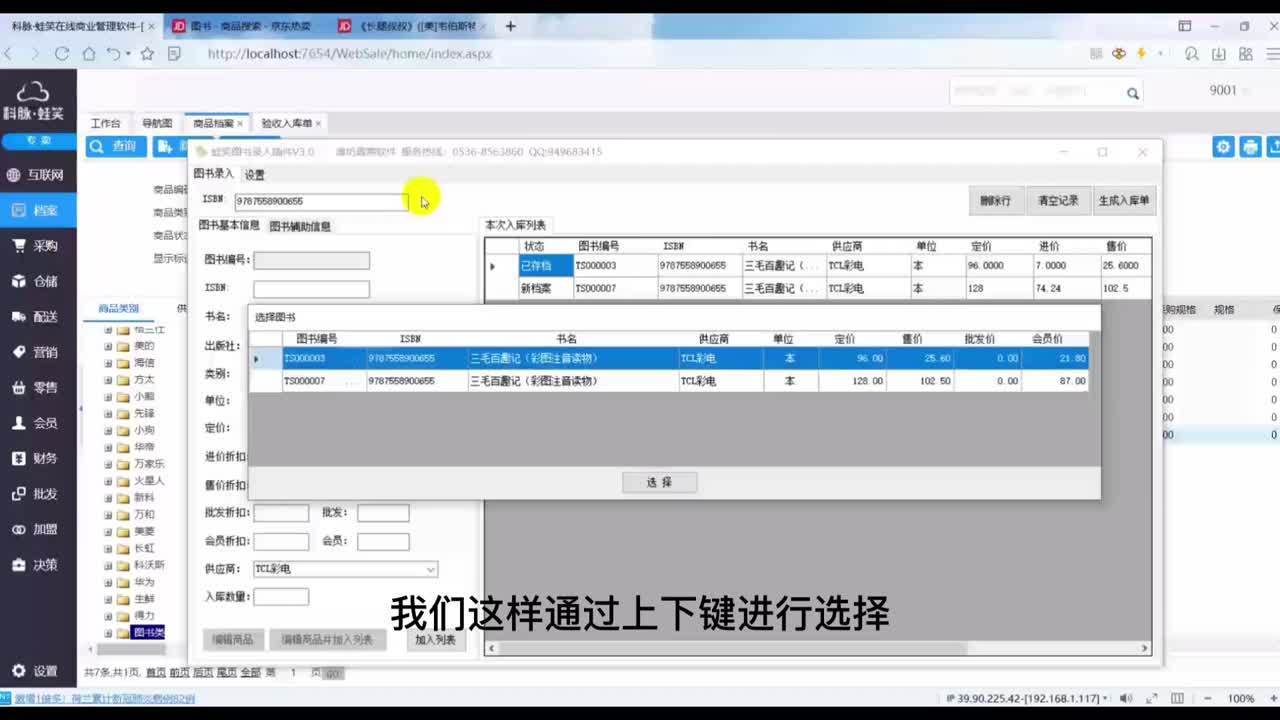Click the blue gear settings icon
The height and width of the screenshot is (720, 1280).
[1223, 147]
